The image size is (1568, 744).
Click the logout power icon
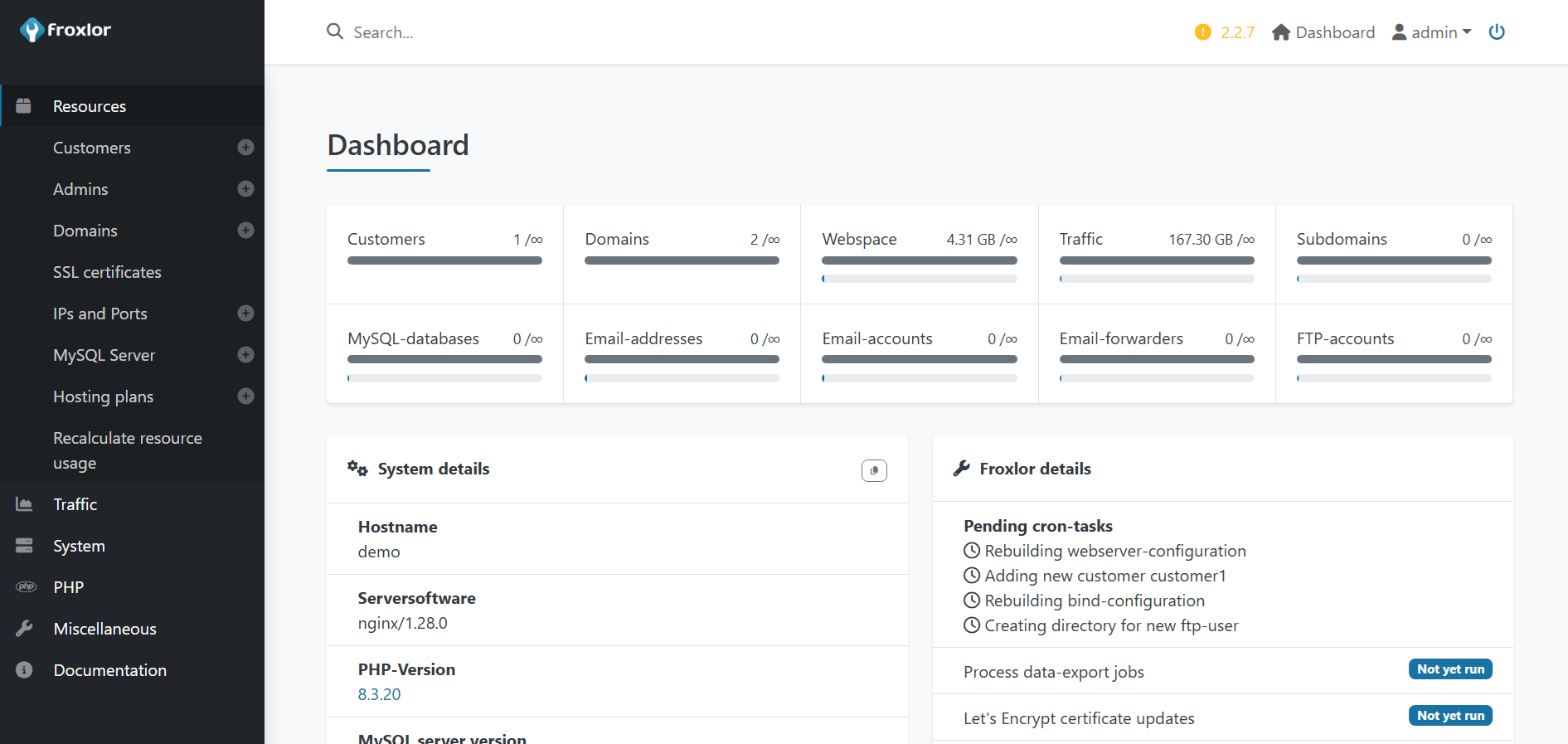(1497, 32)
